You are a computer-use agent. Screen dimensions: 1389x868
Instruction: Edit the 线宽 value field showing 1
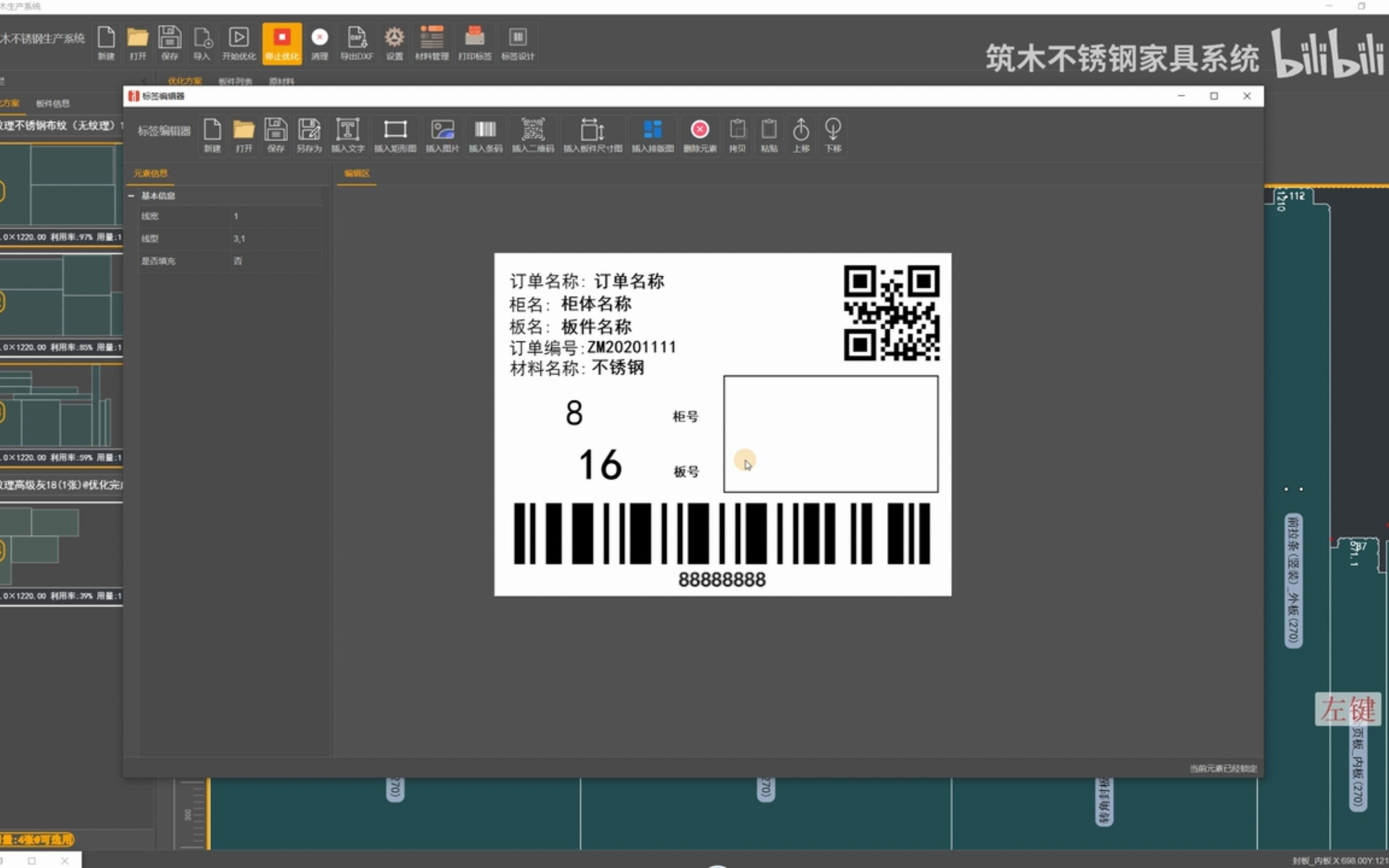(x=275, y=217)
